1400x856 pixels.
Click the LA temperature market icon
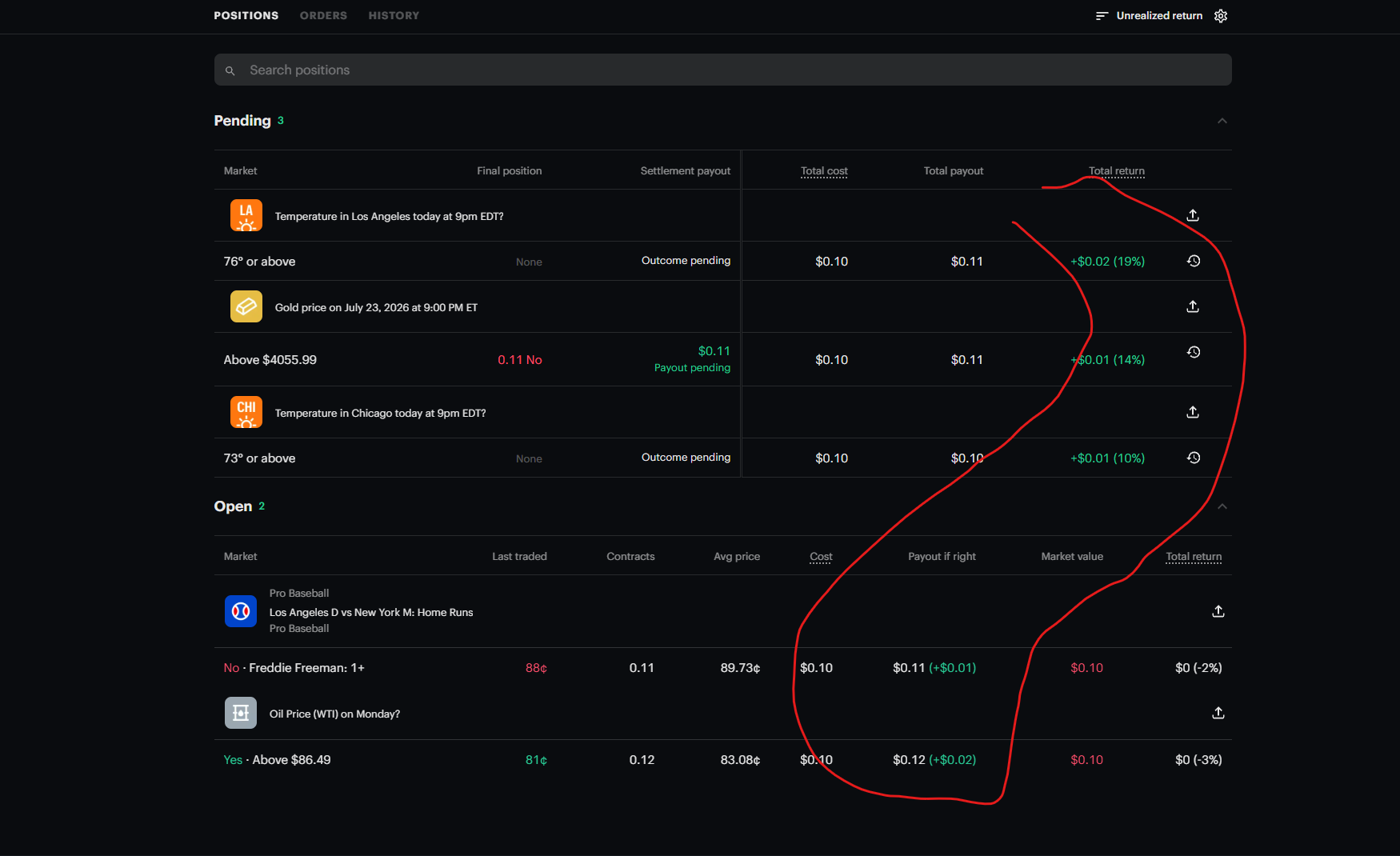tap(246, 216)
